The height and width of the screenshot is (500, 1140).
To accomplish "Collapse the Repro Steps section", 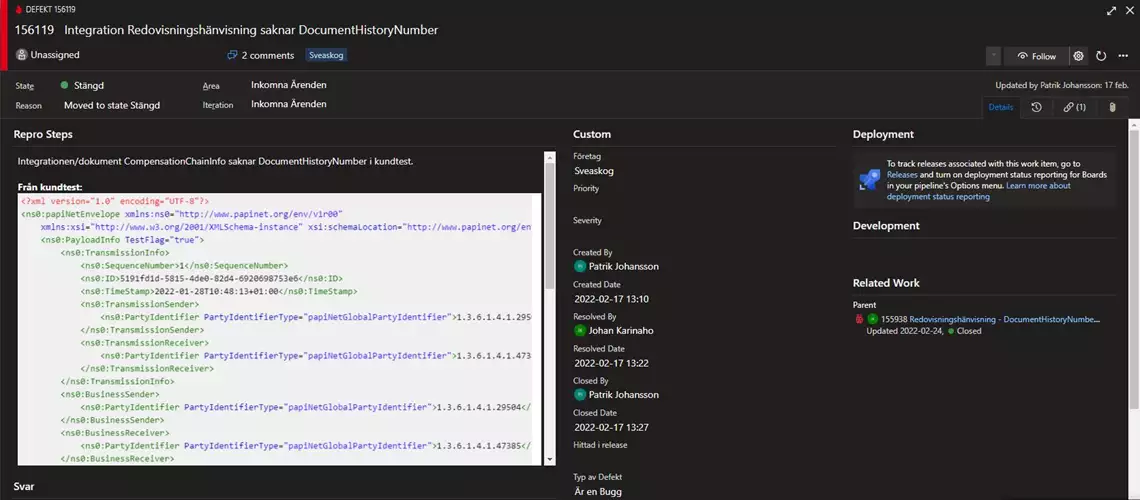I will [x=43, y=134].
